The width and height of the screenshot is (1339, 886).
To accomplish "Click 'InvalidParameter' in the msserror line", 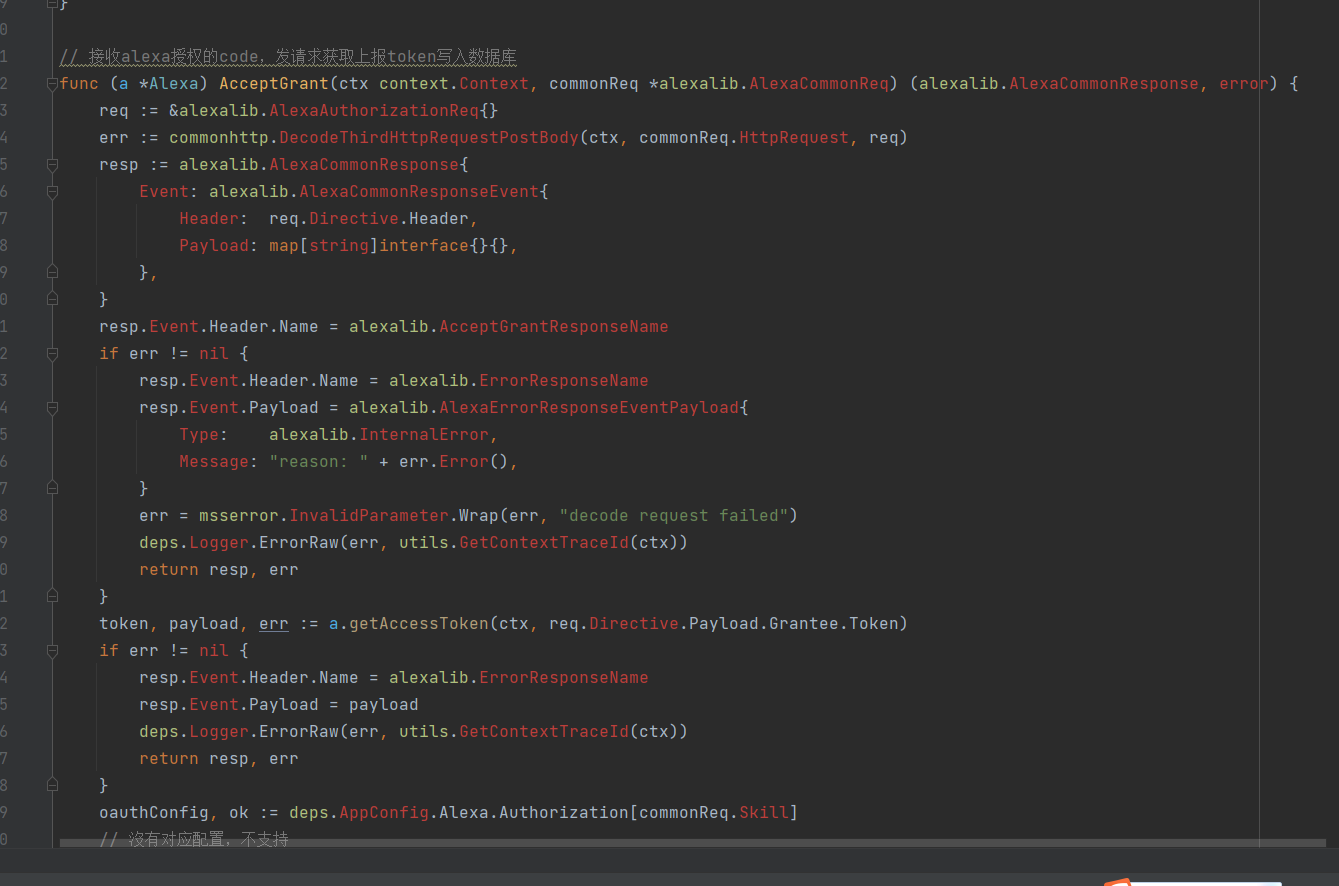I will tap(369, 516).
